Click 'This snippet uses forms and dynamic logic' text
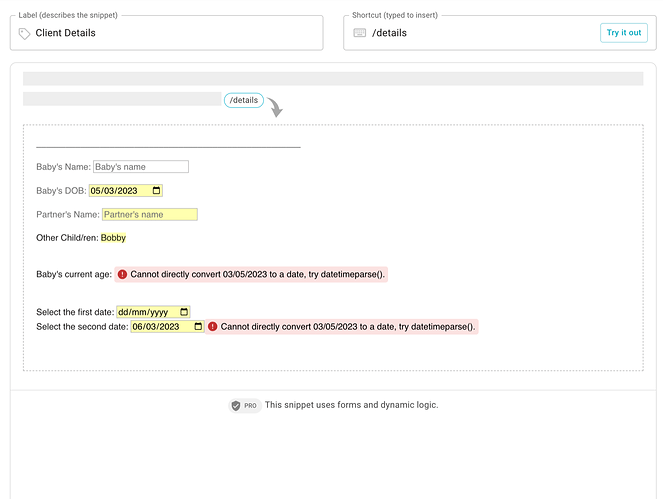663x499 pixels. point(351,405)
